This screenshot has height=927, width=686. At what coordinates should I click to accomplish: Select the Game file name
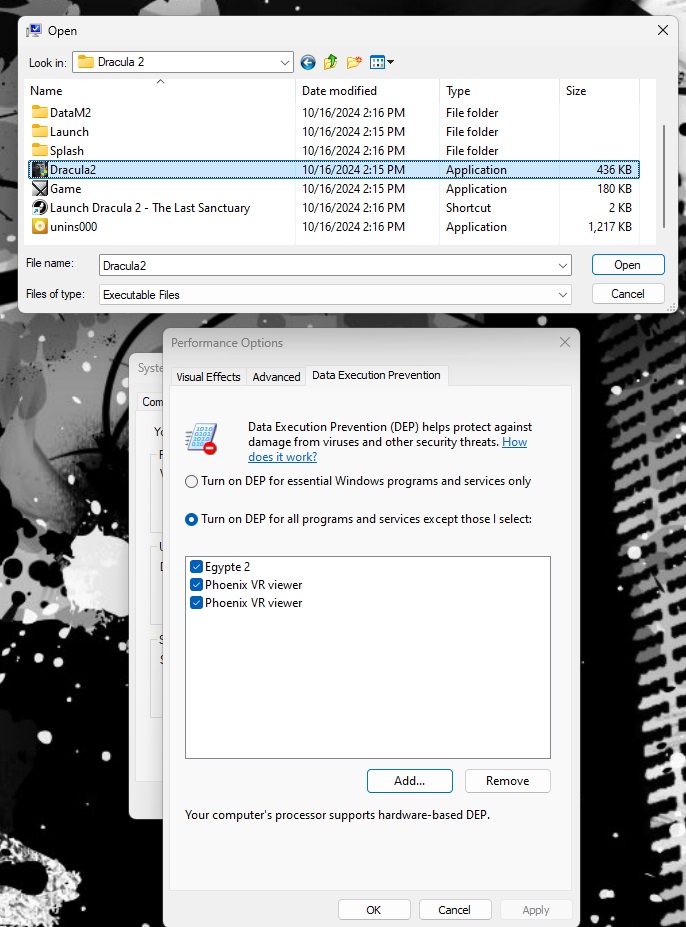pyautogui.click(x=66, y=189)
